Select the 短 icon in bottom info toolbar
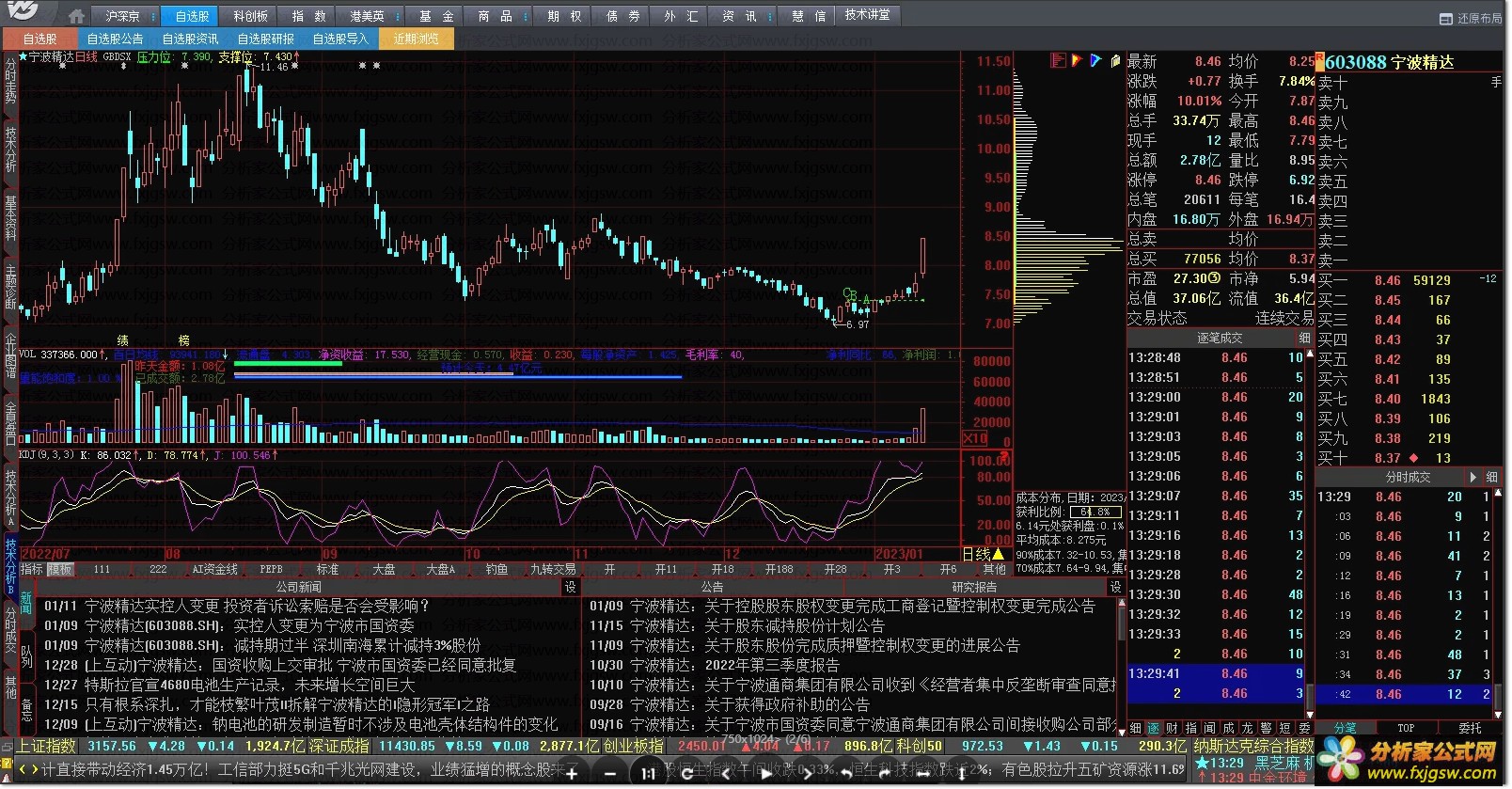The image size is (1512, 789). (x=1285, y=729)
